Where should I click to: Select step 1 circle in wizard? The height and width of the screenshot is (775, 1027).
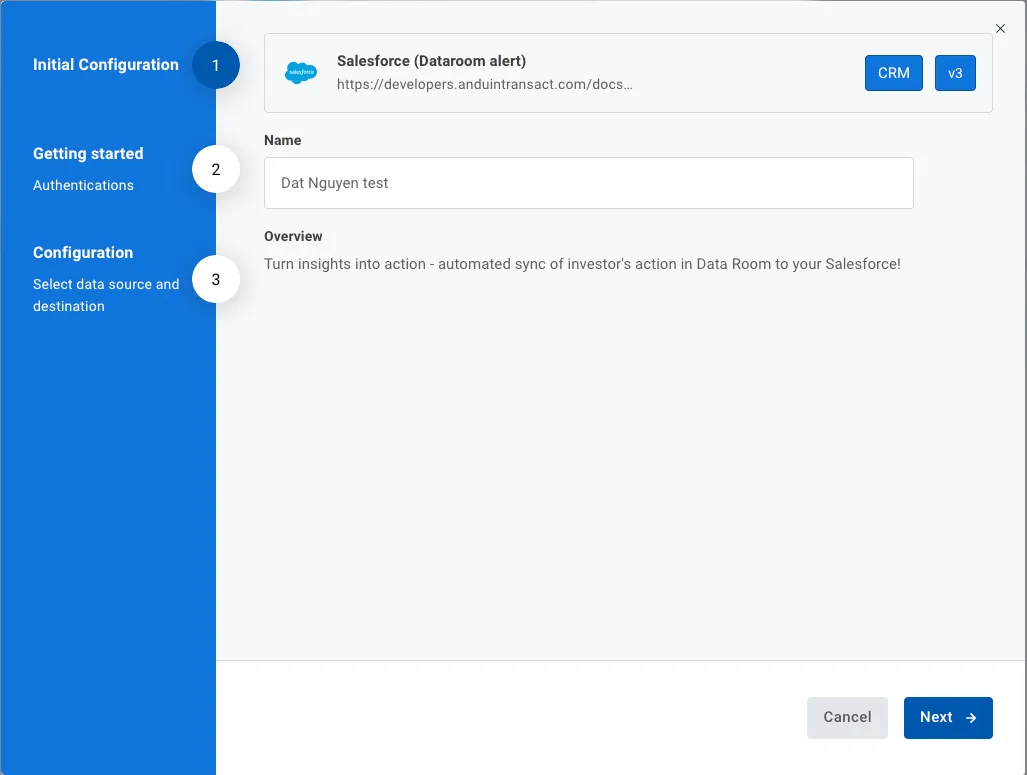coord(215,66)
